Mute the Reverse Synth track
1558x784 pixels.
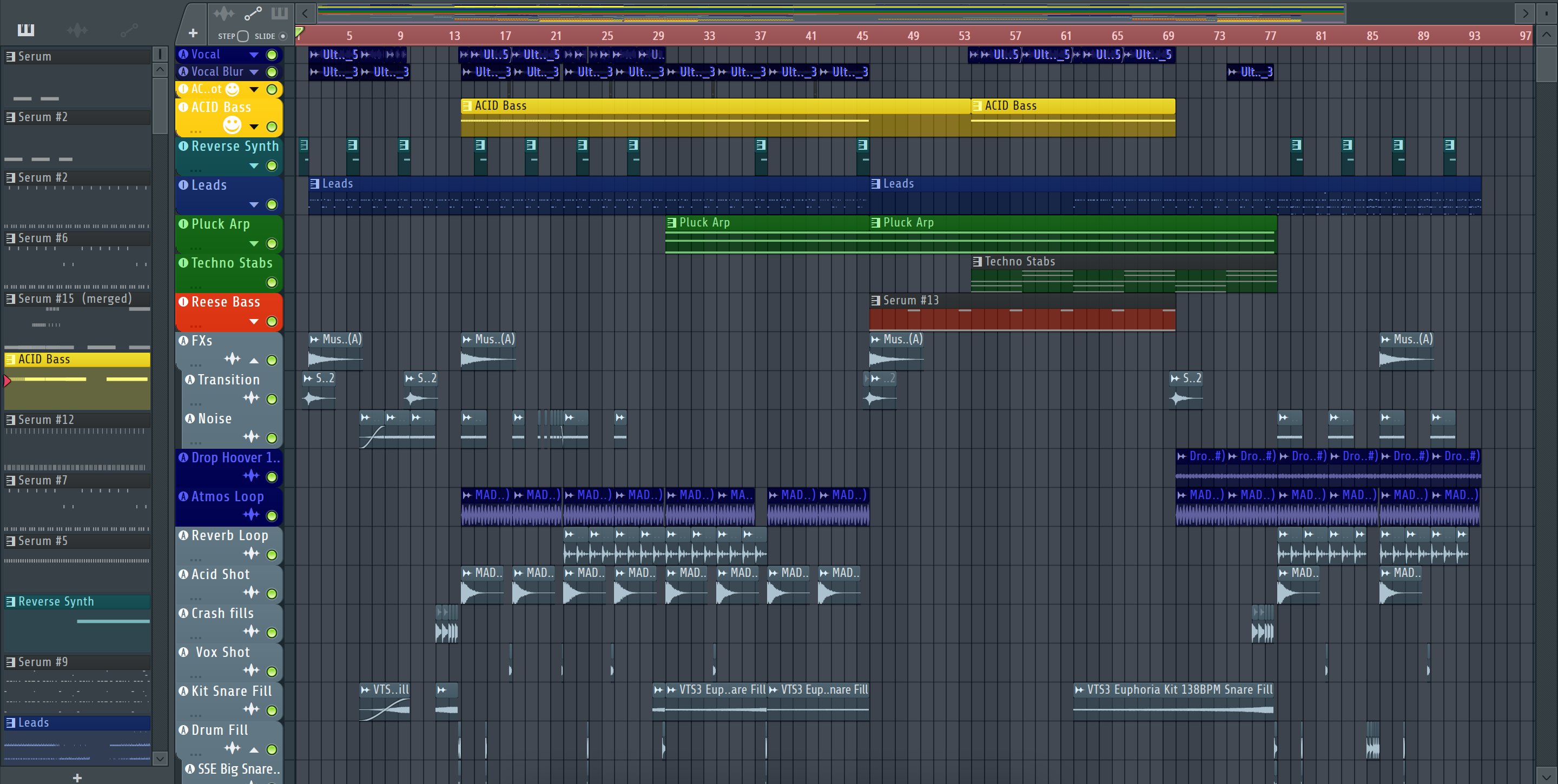click(x=272, y=165)
